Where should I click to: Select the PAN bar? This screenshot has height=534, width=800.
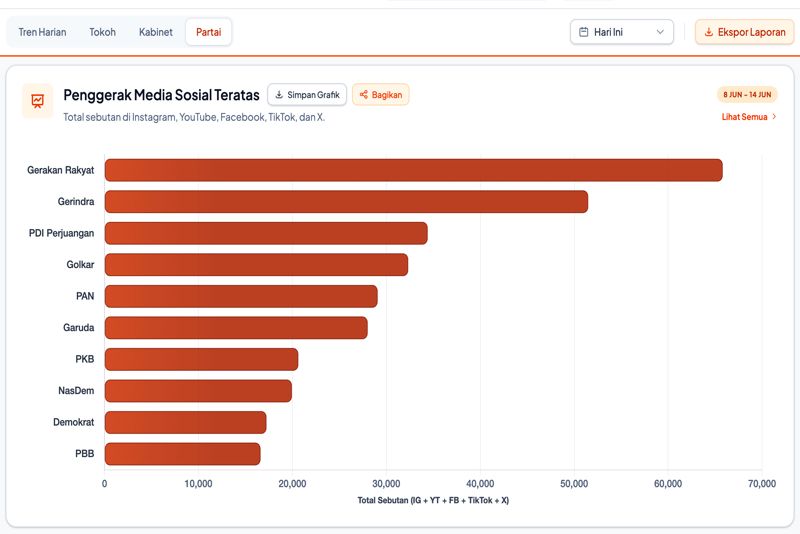click(x=241, y=296)
